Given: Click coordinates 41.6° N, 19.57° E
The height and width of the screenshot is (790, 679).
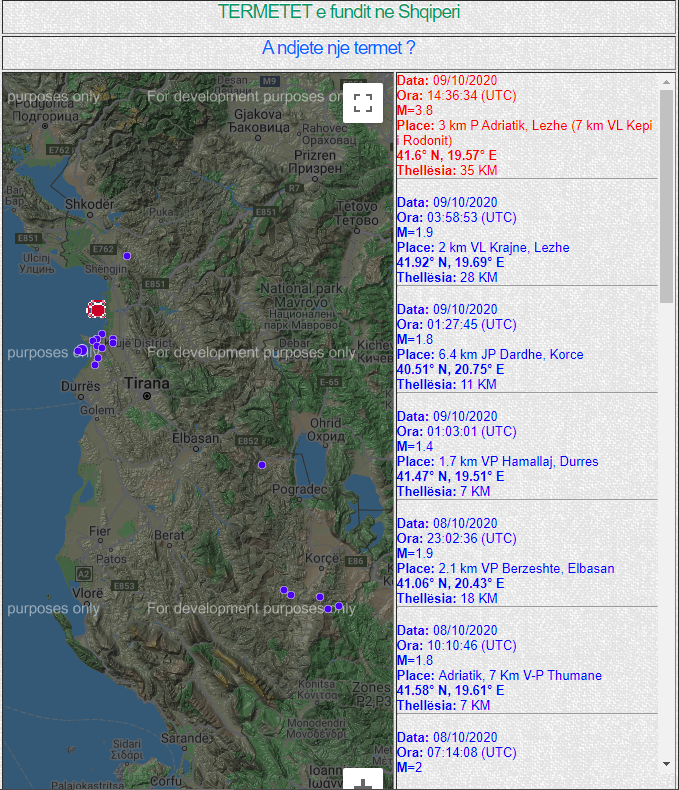Looking at the screenshot, I should 446,155.
